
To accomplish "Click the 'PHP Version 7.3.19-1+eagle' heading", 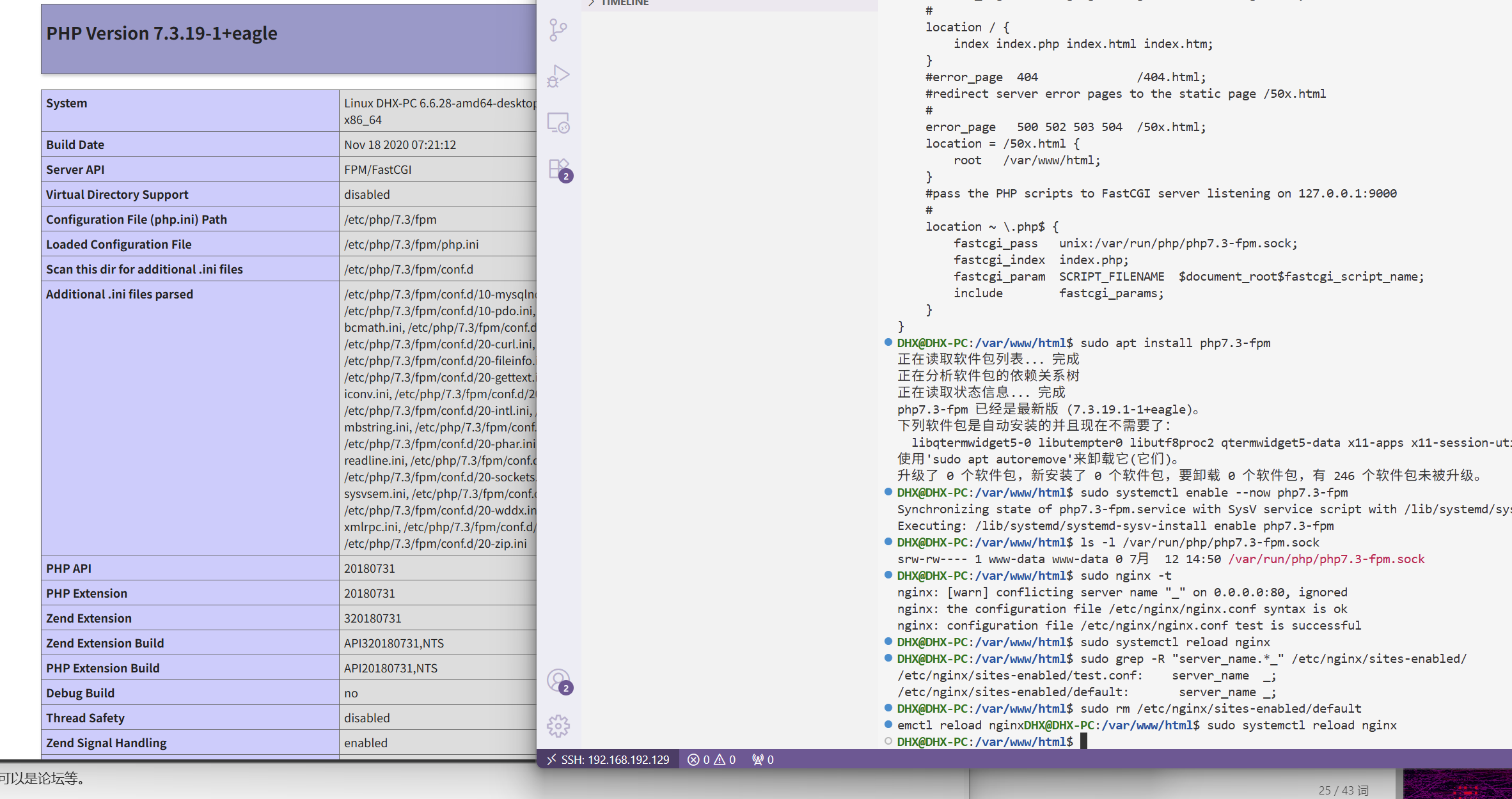I will click(162, 33).
